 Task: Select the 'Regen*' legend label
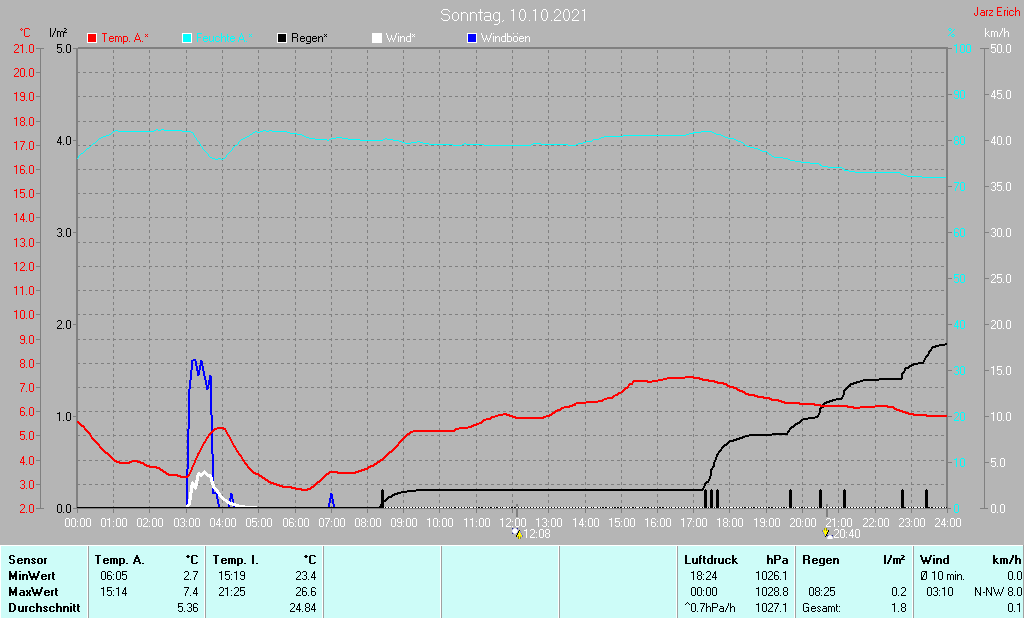(310, 39)
